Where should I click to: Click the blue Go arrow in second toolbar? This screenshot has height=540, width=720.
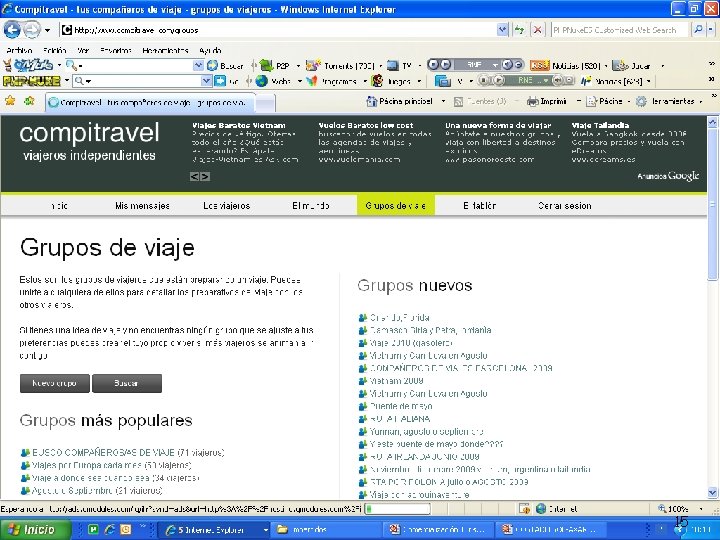[x=220, y=81]
